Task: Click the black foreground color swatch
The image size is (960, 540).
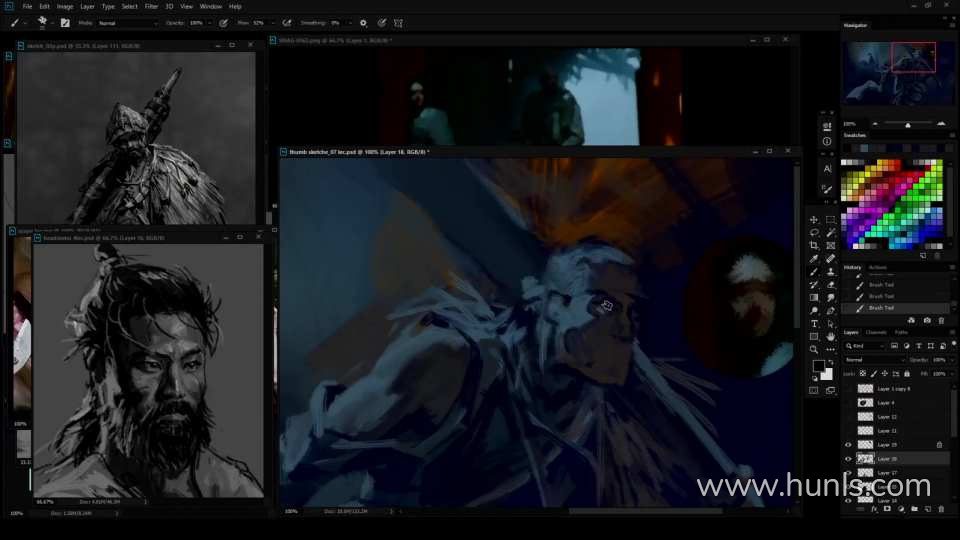Action: 819,366
